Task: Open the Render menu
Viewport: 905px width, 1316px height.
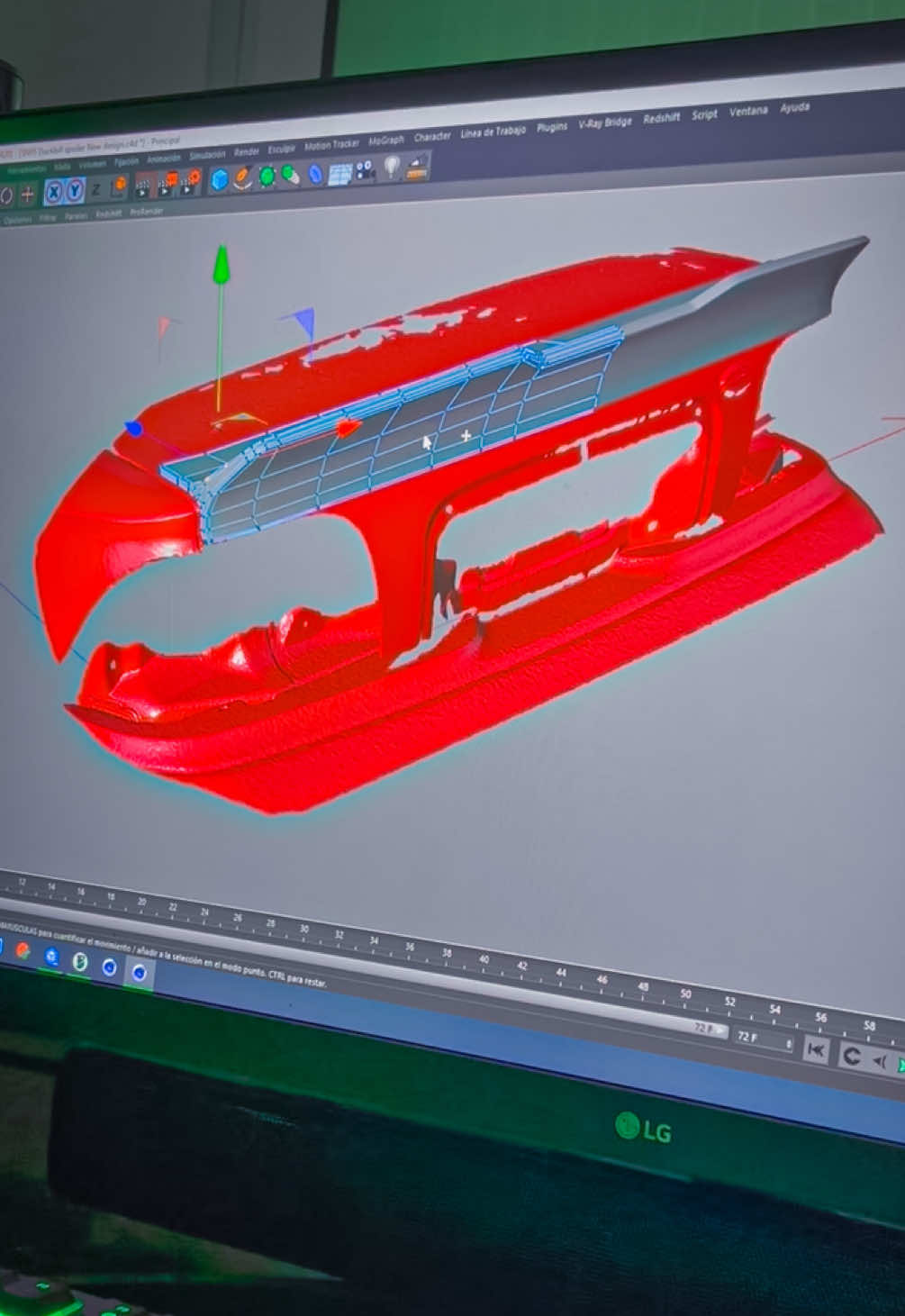Action: coord(247,151)
